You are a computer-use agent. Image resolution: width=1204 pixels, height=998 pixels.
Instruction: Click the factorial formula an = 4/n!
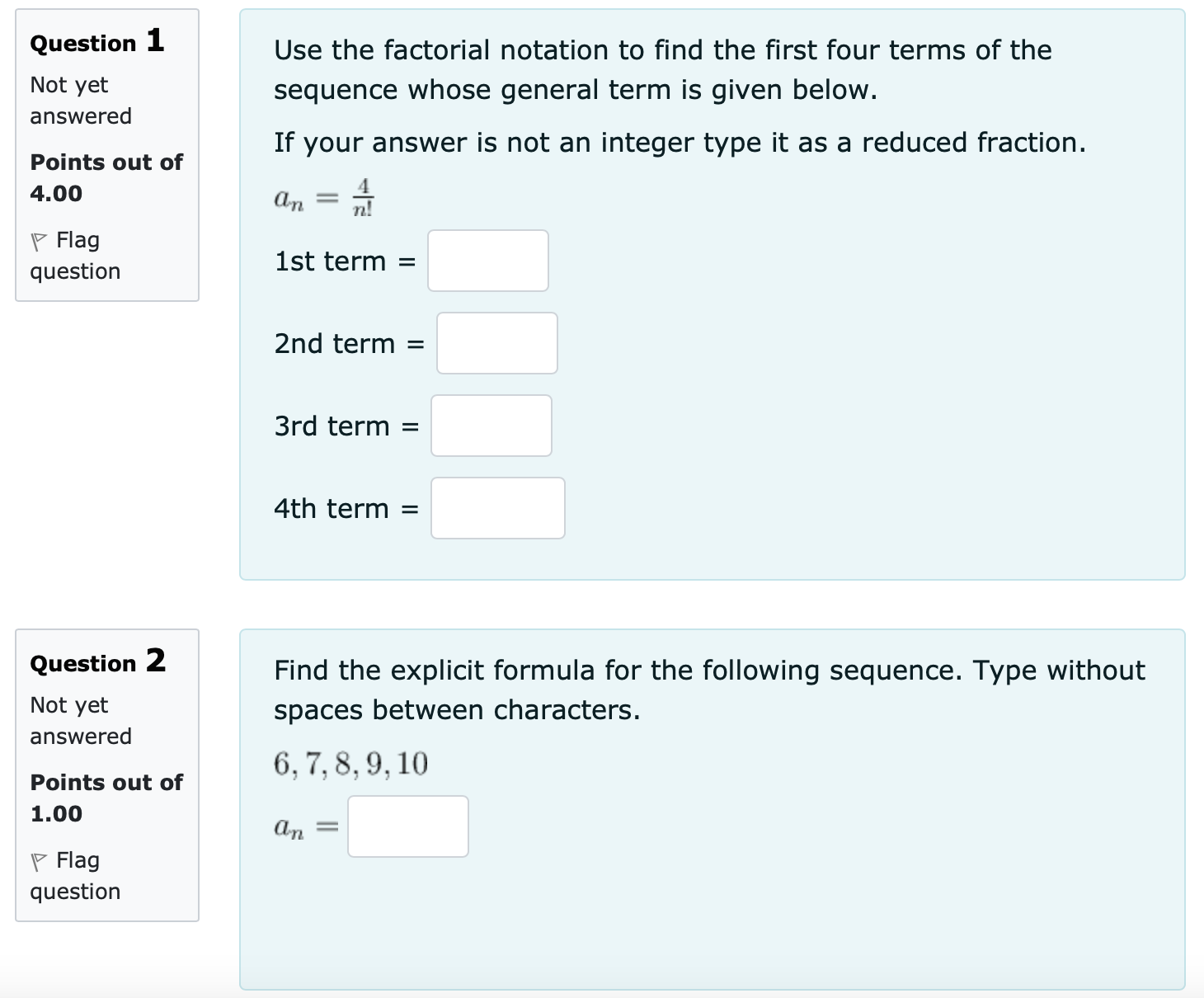pos(322,196)
